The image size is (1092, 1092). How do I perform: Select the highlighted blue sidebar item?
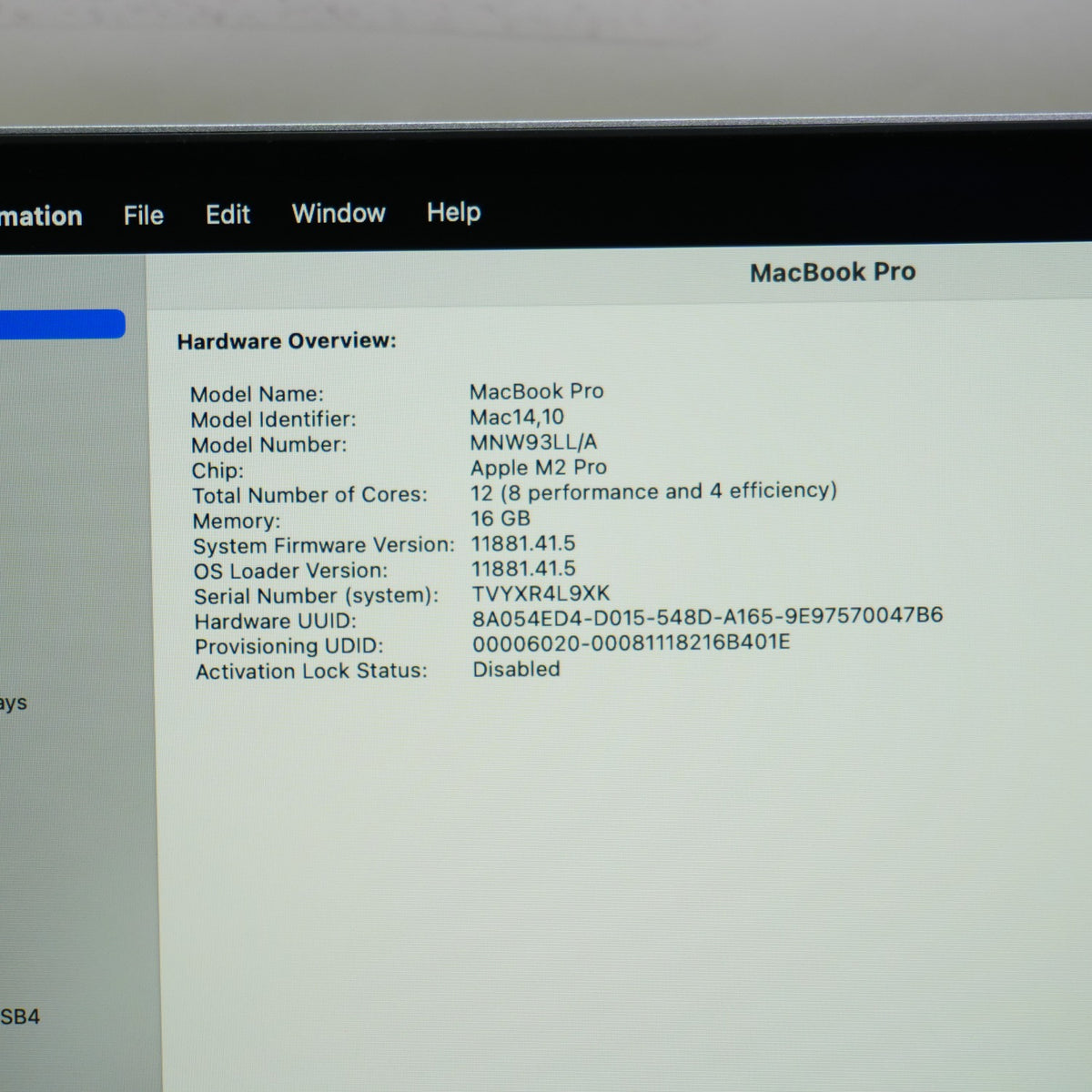(x=62, y=324)
